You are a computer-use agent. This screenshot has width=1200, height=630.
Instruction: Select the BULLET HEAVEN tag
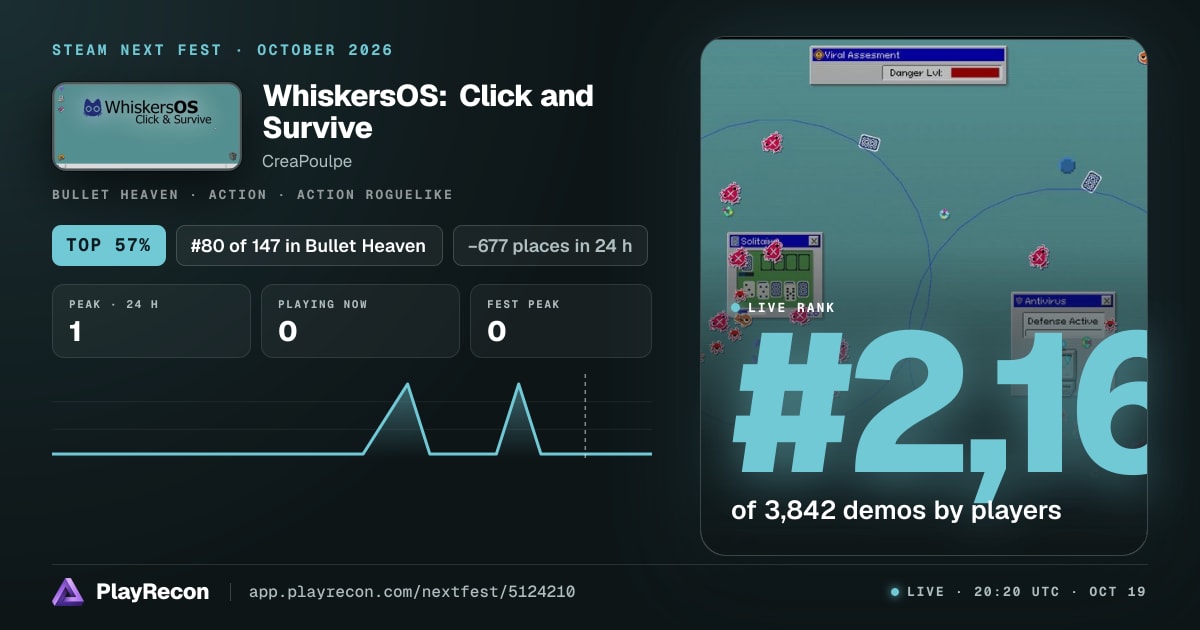tap(115, 195)
